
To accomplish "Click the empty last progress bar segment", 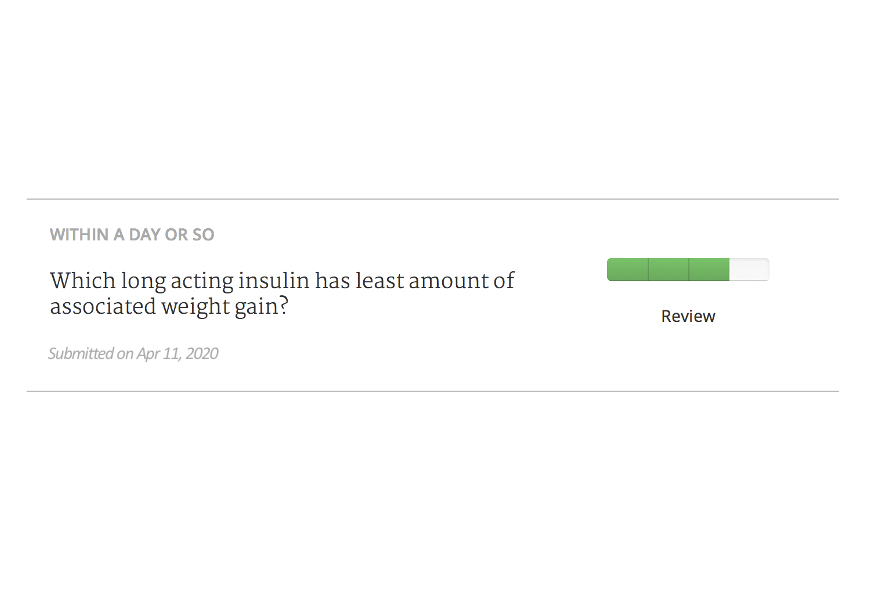I will 749,269.
